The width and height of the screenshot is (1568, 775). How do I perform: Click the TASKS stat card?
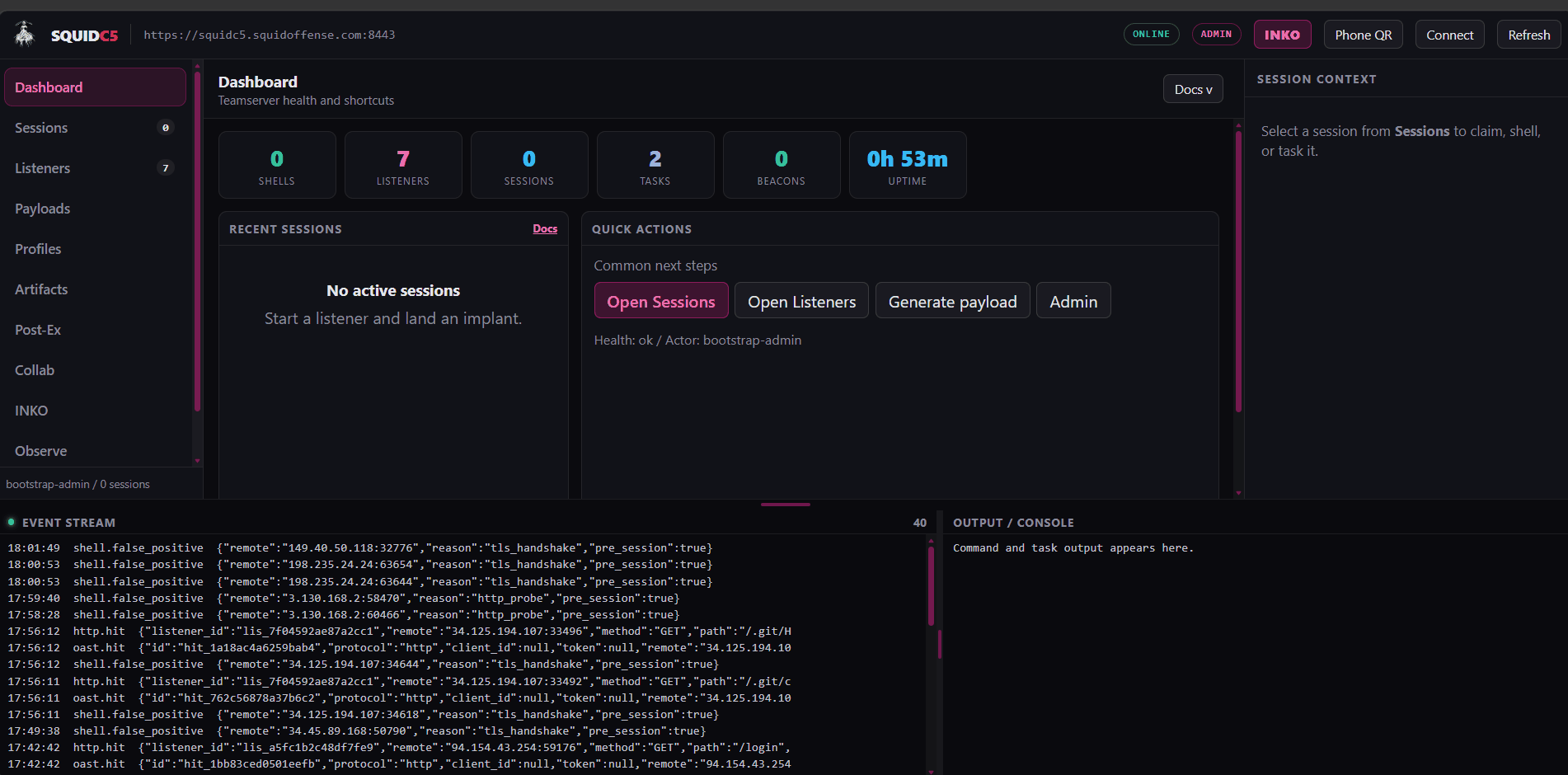655,165
